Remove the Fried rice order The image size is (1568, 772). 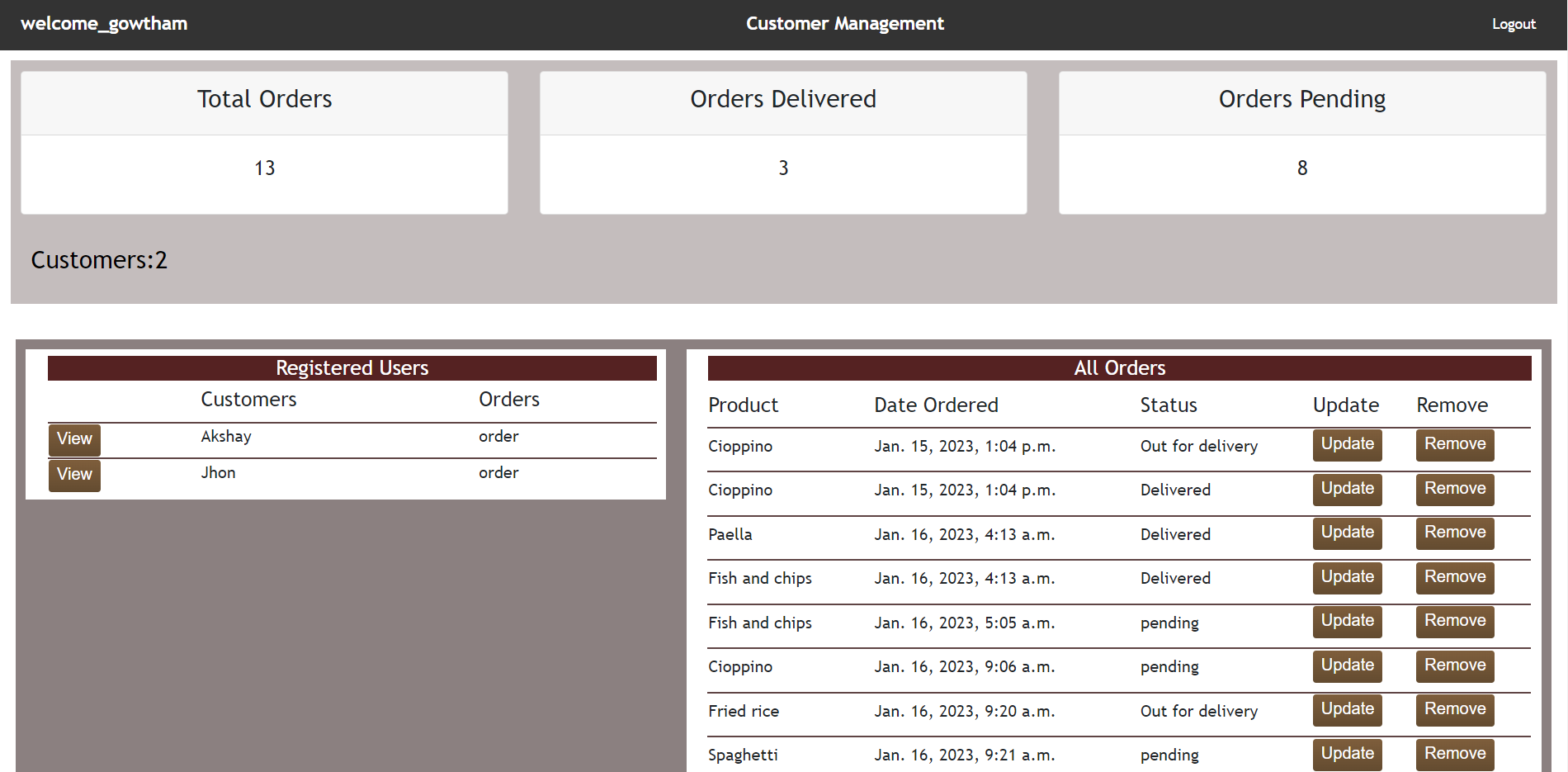pyautogui.click(x=1454, y=709)
